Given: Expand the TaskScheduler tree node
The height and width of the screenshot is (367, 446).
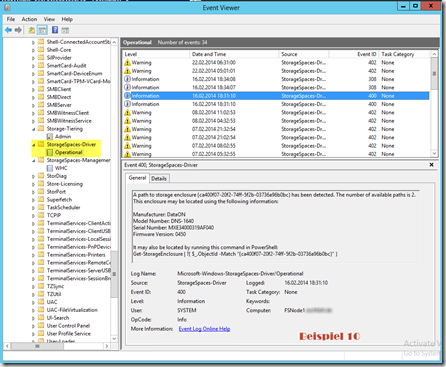Looking at the screenshot, I should 33,208.
